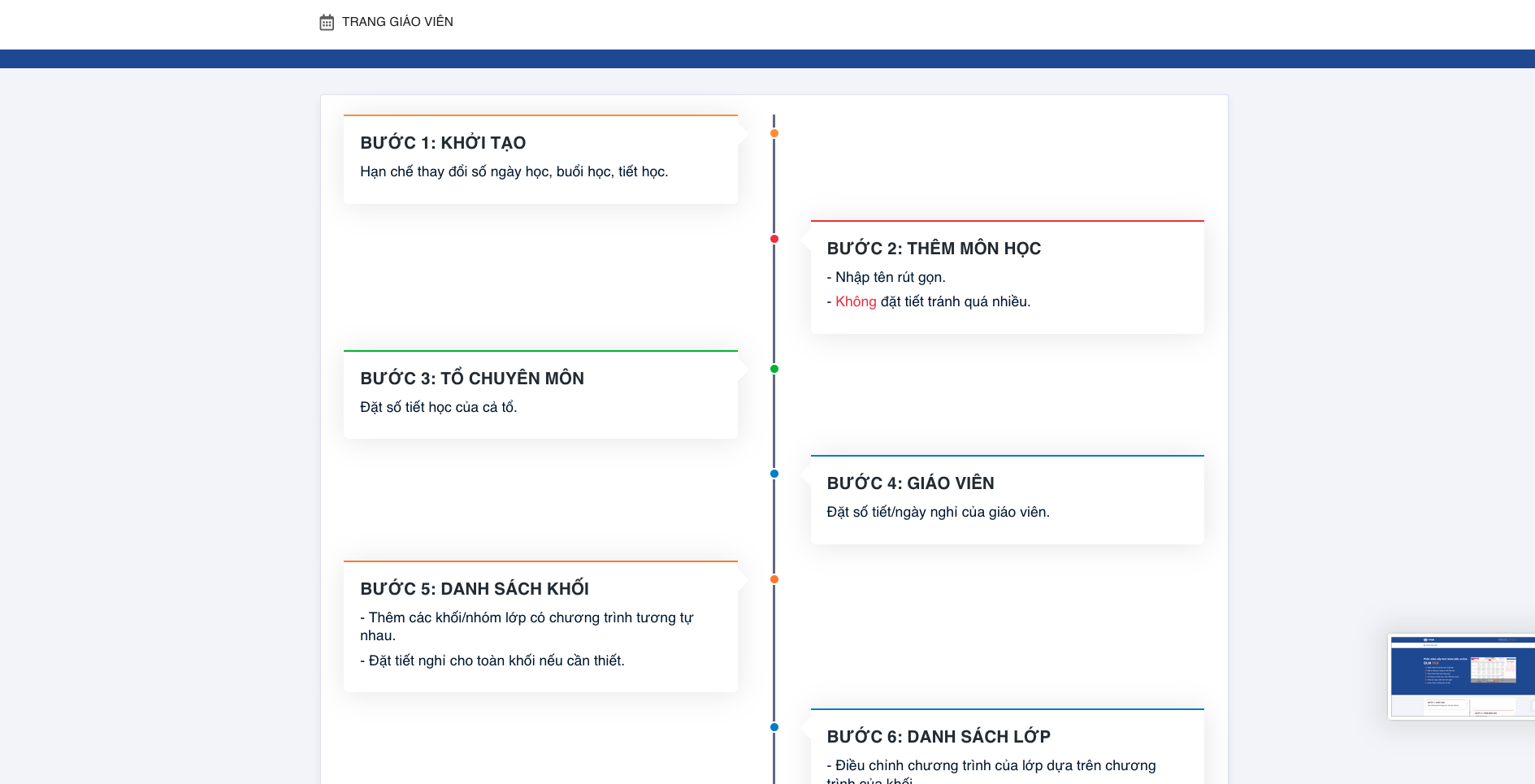Open the screenshot preview thumbnail
The image size is (1535, 784).
click(x=1461, y=677)
